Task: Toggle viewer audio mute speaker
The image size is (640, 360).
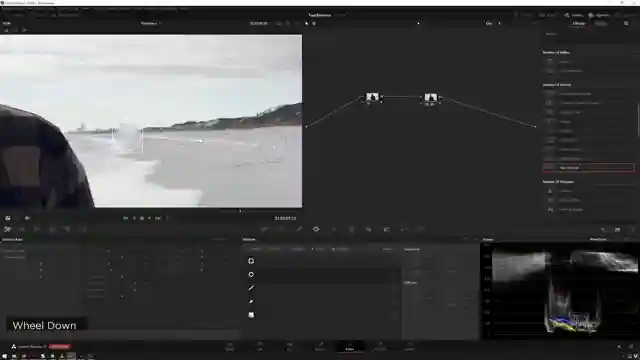Action: (27, 218)
